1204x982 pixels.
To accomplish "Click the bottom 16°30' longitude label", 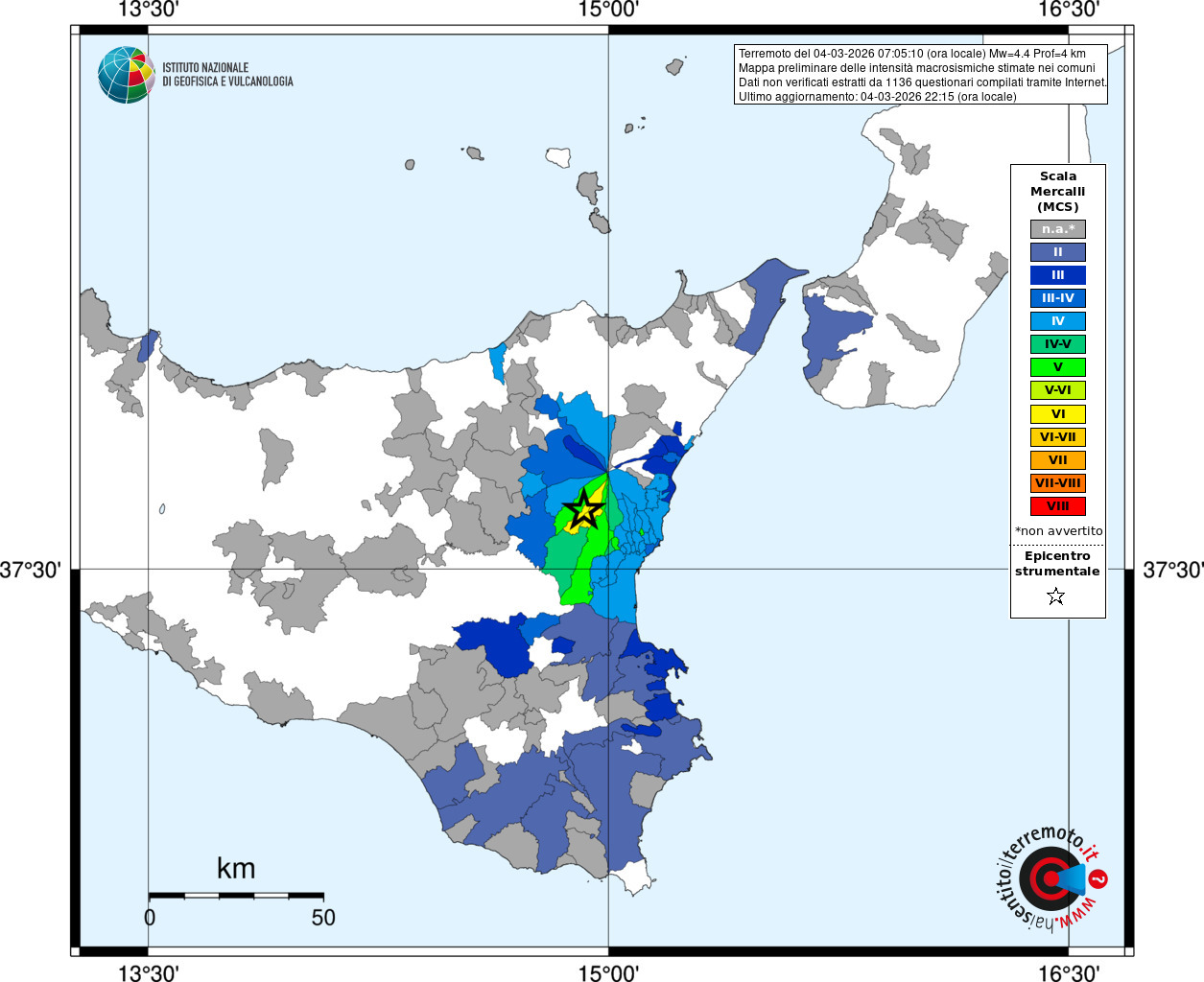I will (1068, 972).
